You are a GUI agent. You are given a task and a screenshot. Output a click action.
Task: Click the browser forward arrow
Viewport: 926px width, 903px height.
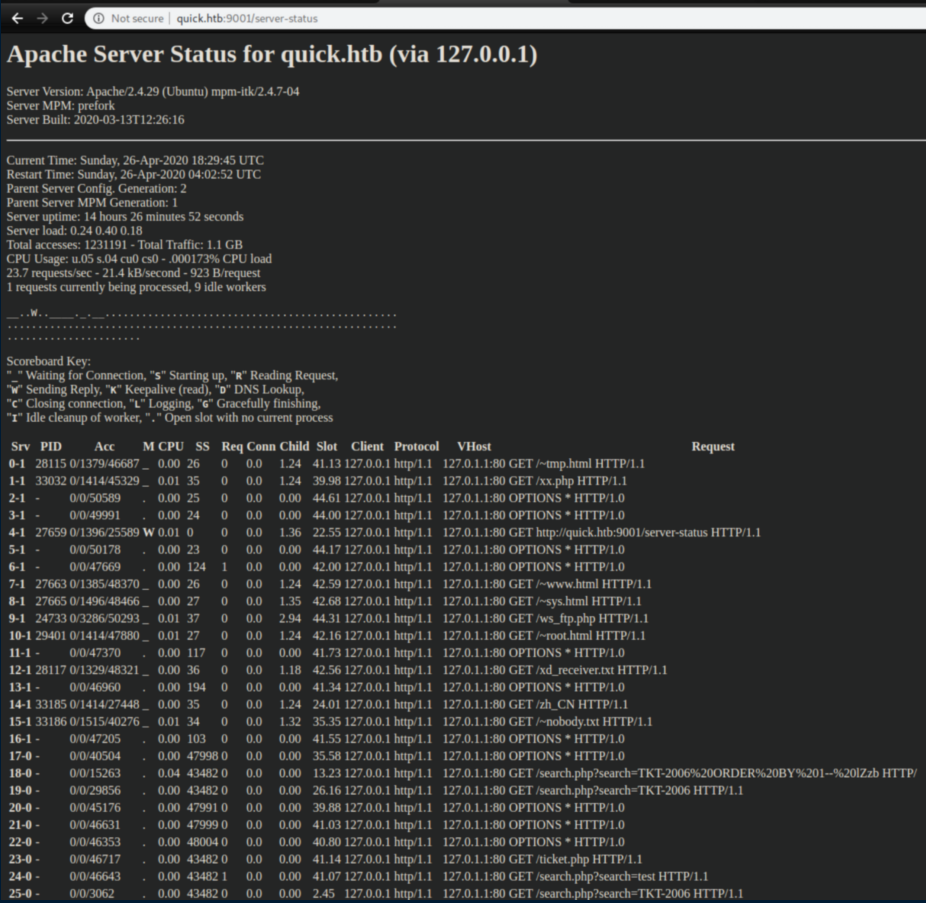[x=42, y=18]
